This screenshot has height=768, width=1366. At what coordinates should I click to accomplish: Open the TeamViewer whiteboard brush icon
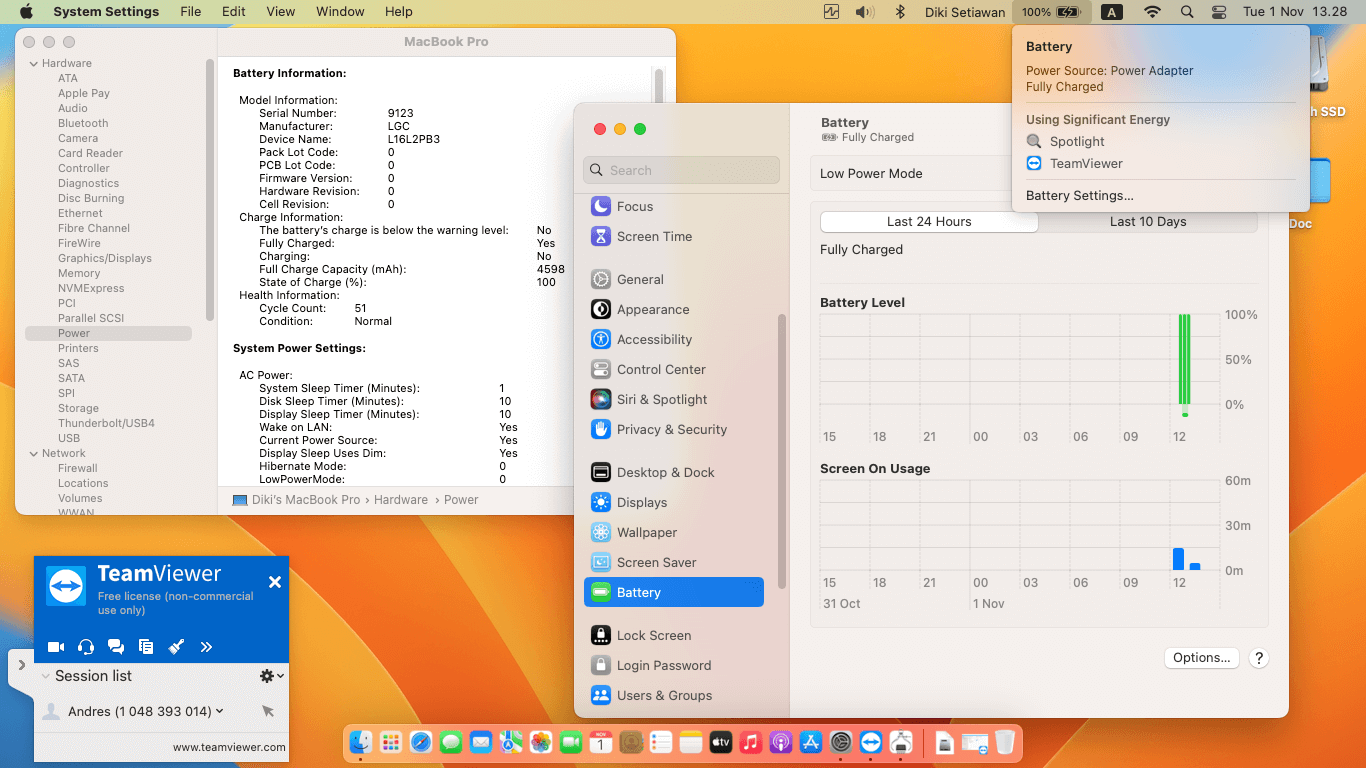(176, 647)
